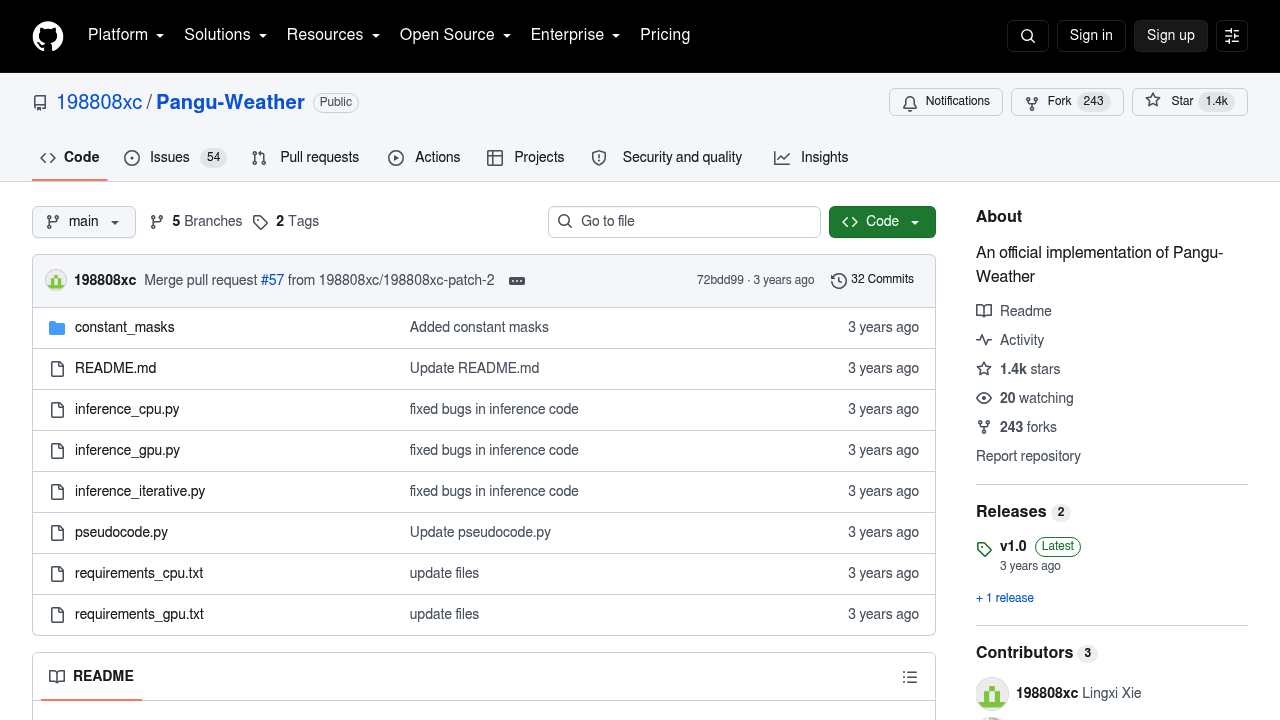The height and width of the screenshot is (720, 1280).
Task: Open the Pricing link in header
Action: click(x=665, y=35)
